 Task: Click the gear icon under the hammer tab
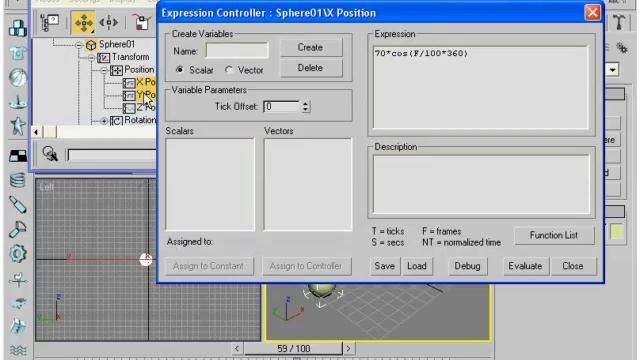(x=622, y=49)
